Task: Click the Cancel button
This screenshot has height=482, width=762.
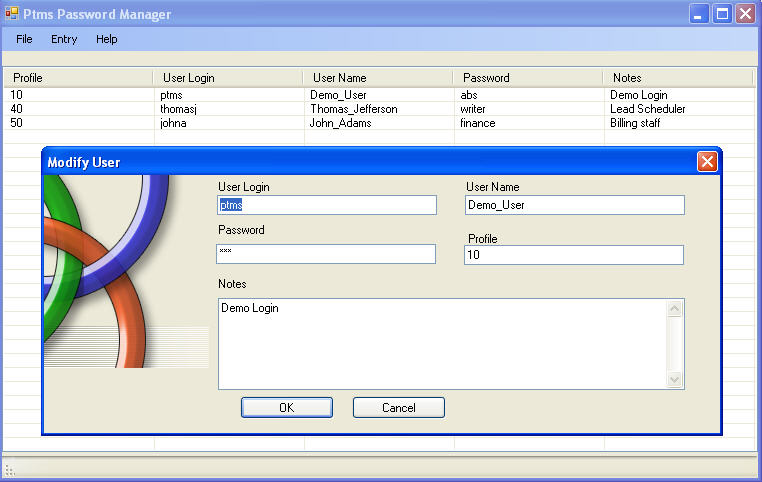Action: point(398,408)
